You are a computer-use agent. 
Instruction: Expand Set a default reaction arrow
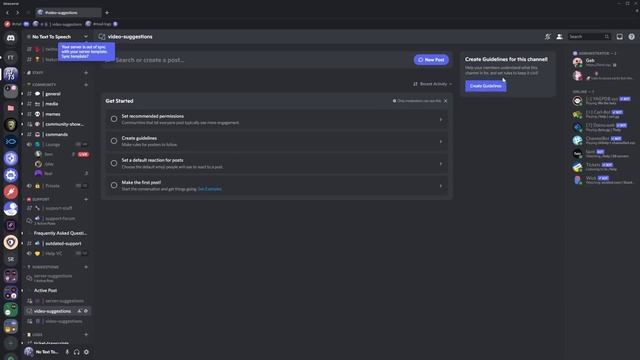coord(441,164)
